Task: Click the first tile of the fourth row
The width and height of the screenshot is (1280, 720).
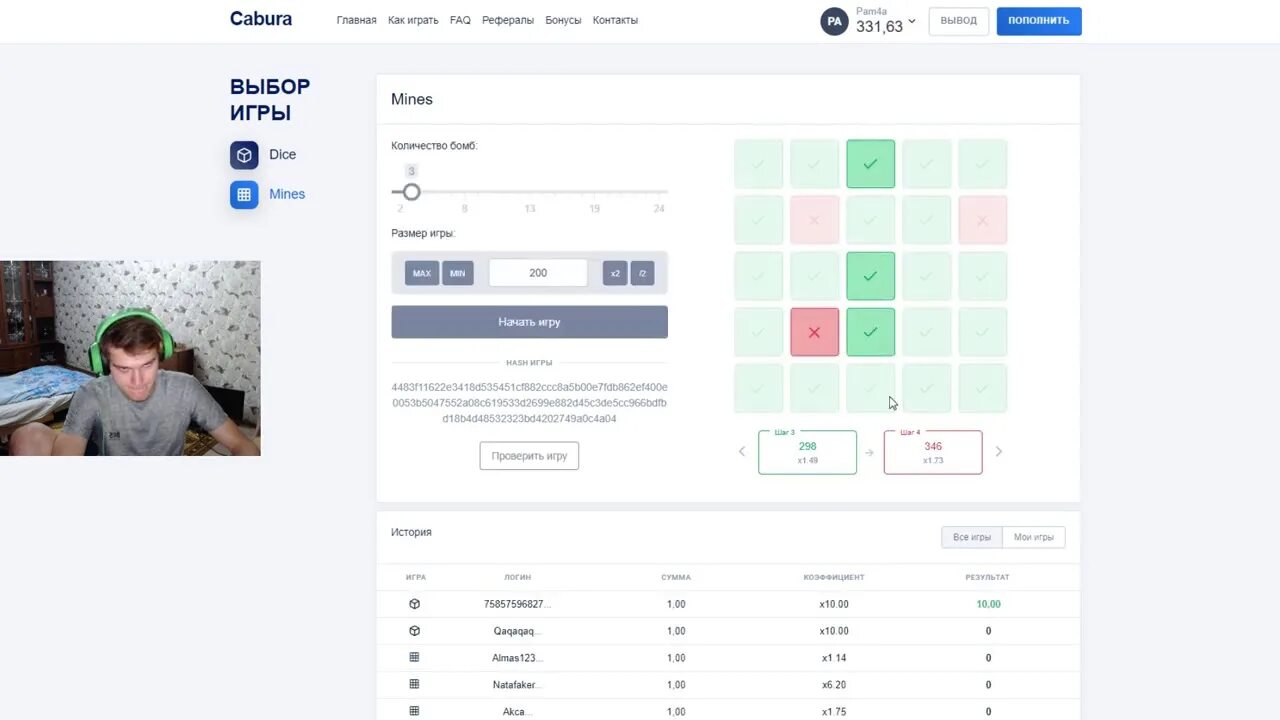Action: (758, 332)
